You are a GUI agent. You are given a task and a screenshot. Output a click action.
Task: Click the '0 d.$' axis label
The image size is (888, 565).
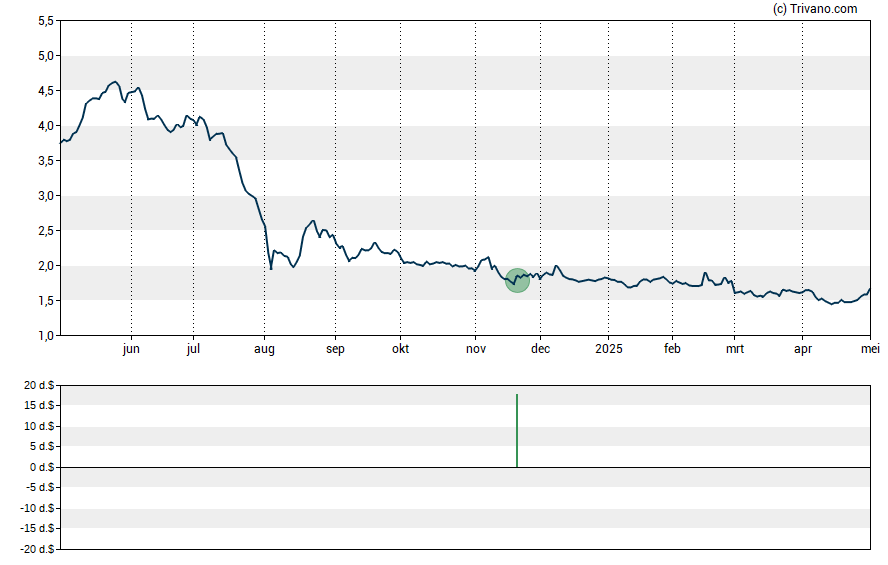(x=42, y=467)
